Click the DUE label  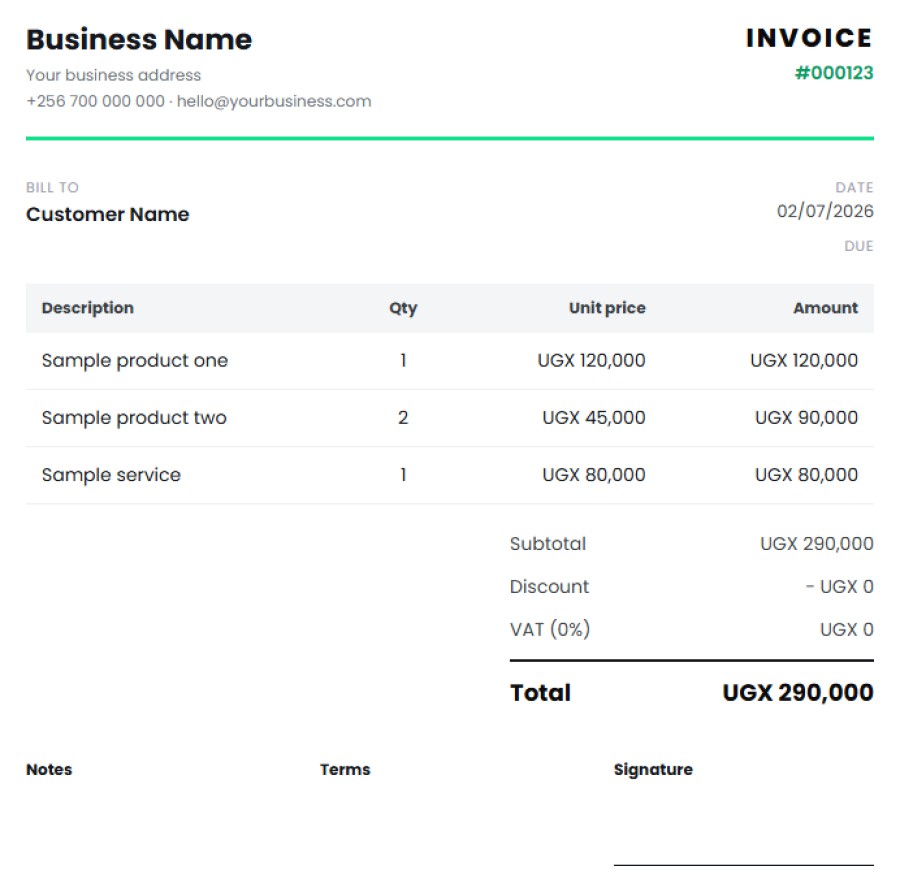click(x=859, y=246)
